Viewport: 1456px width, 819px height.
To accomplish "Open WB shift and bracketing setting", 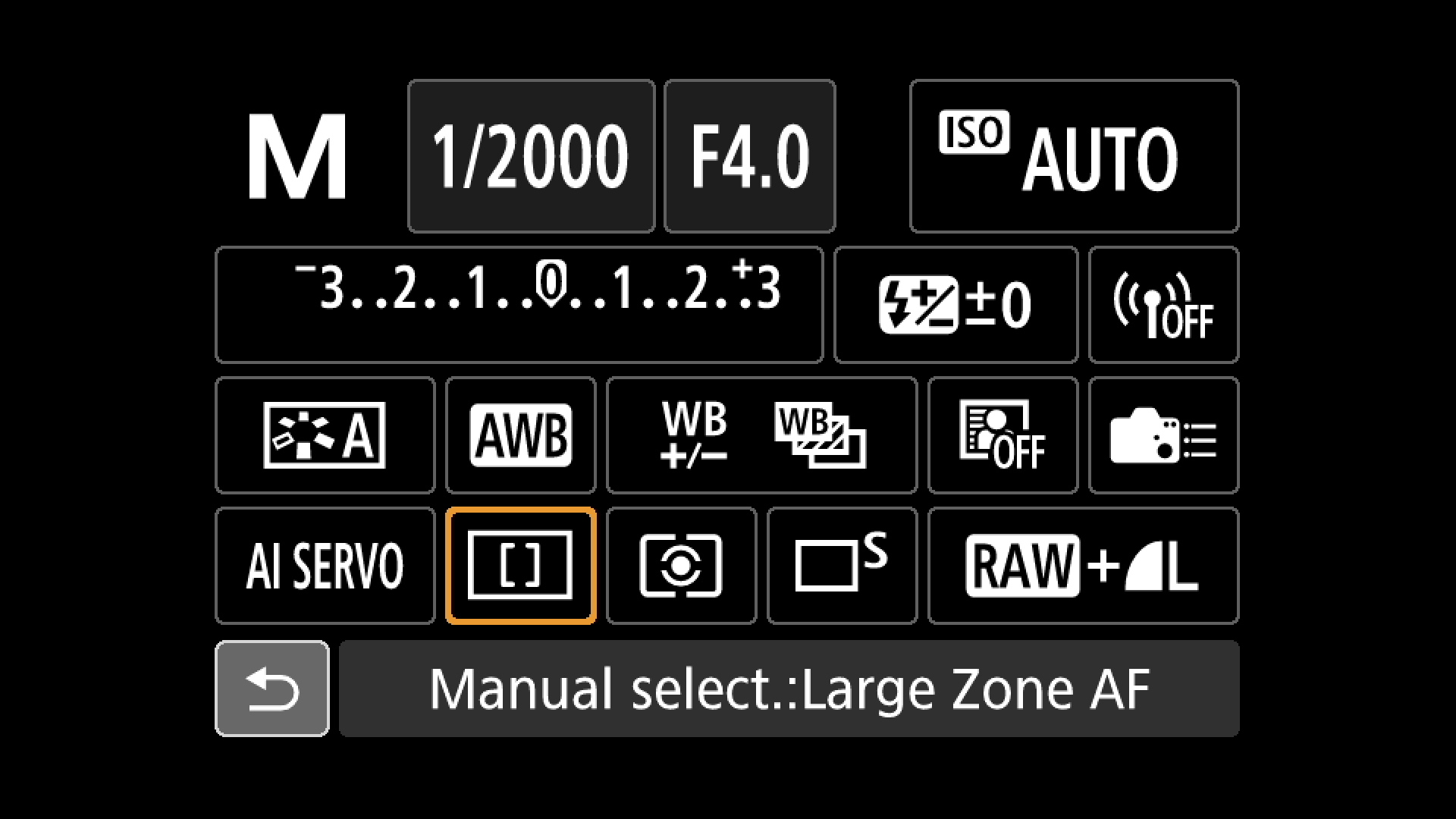I will coord(761,435).
